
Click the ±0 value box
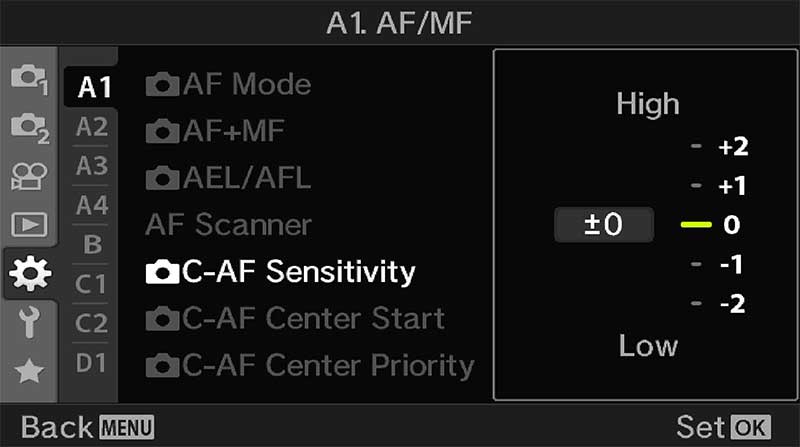[603, 225]
